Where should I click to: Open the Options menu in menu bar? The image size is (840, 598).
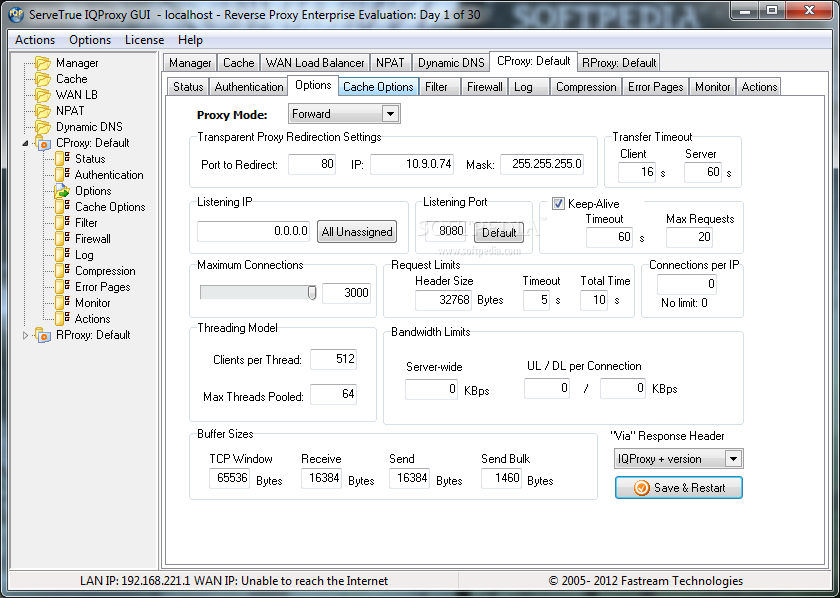90,40
